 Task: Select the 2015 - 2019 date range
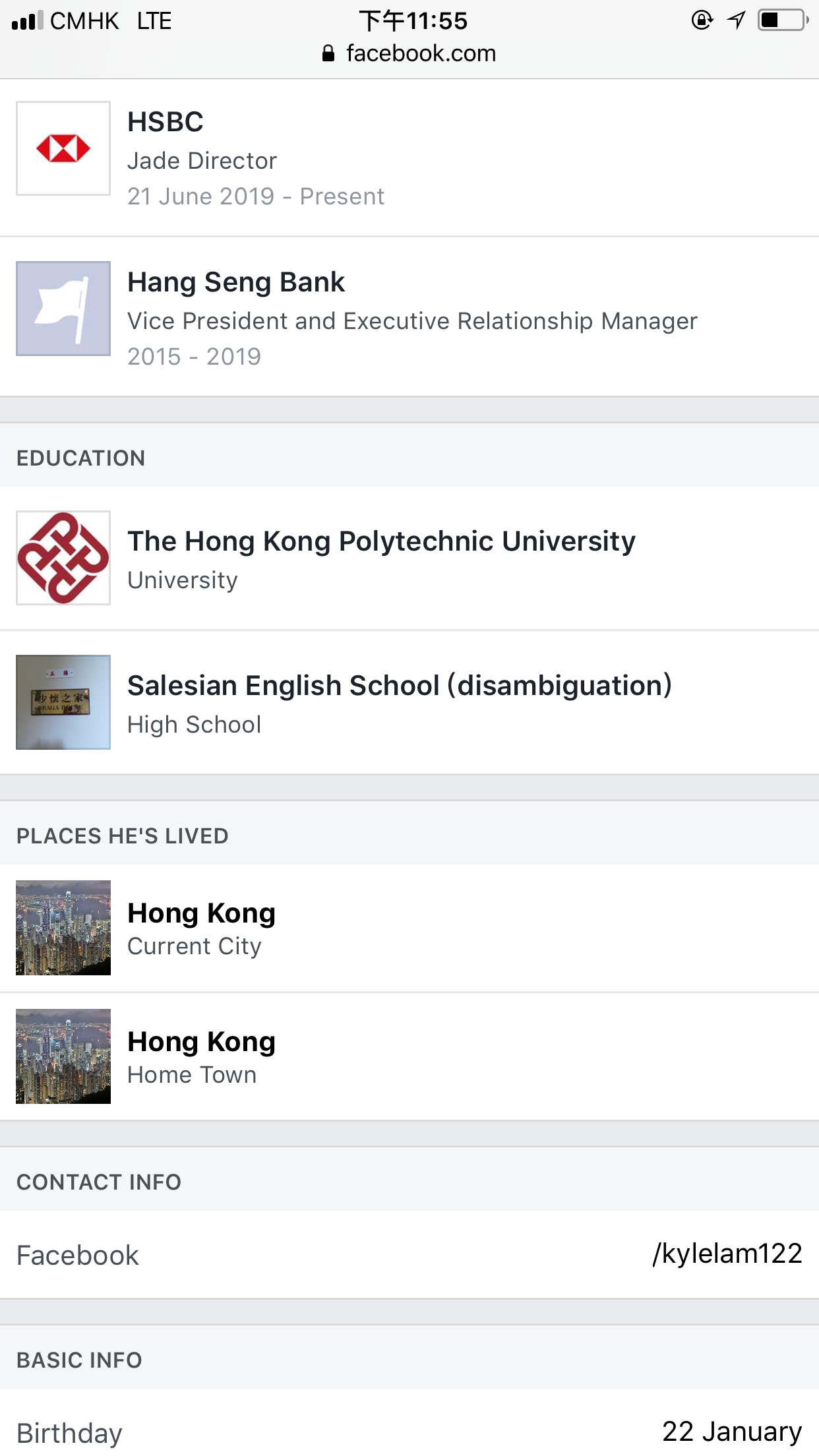[195, 357]
